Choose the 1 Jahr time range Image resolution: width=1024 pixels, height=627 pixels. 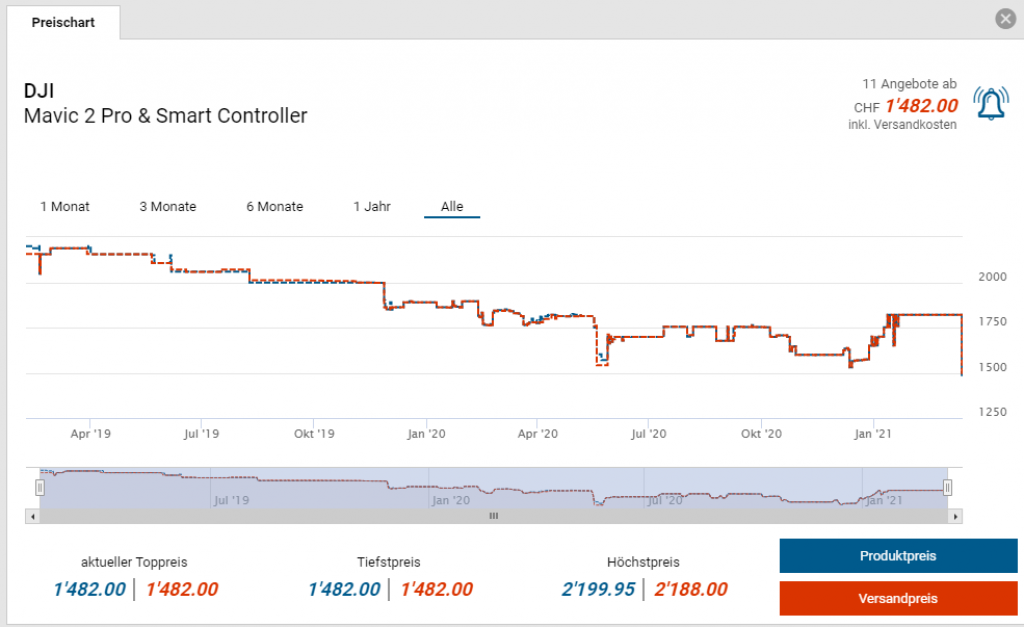371,207
